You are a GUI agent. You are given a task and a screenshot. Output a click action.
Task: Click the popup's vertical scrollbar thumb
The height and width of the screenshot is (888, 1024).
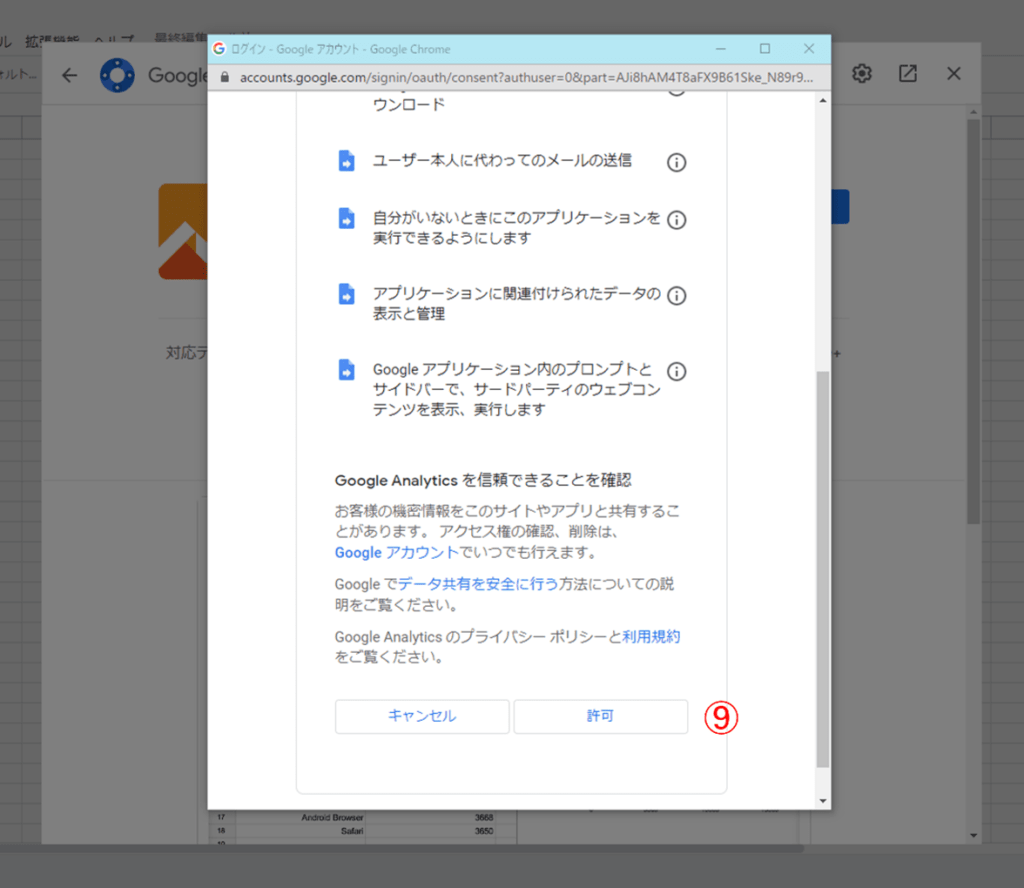tap(823, 570)
